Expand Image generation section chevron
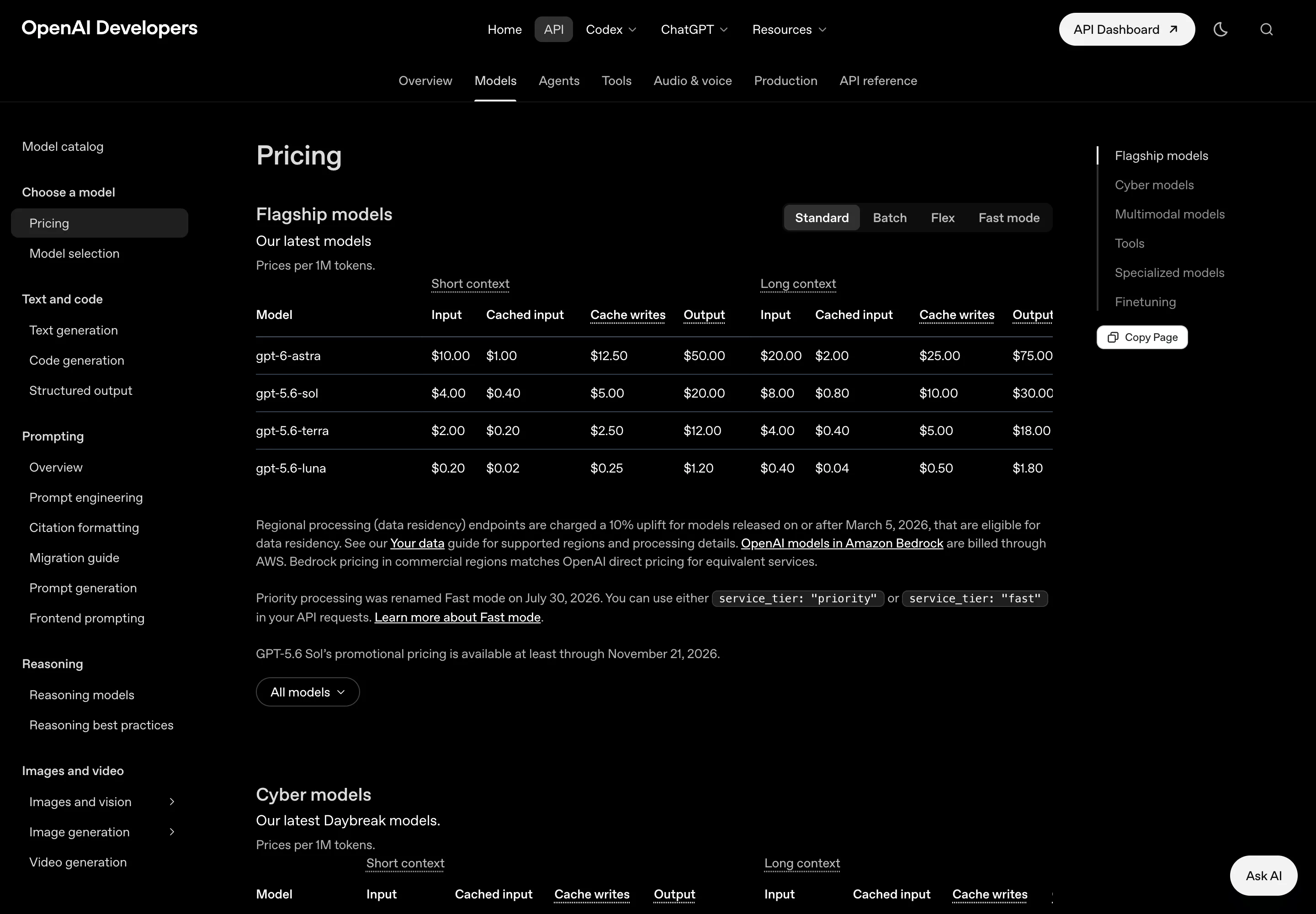The width and height of the screenshot is (1316, 914). point(171,832)
